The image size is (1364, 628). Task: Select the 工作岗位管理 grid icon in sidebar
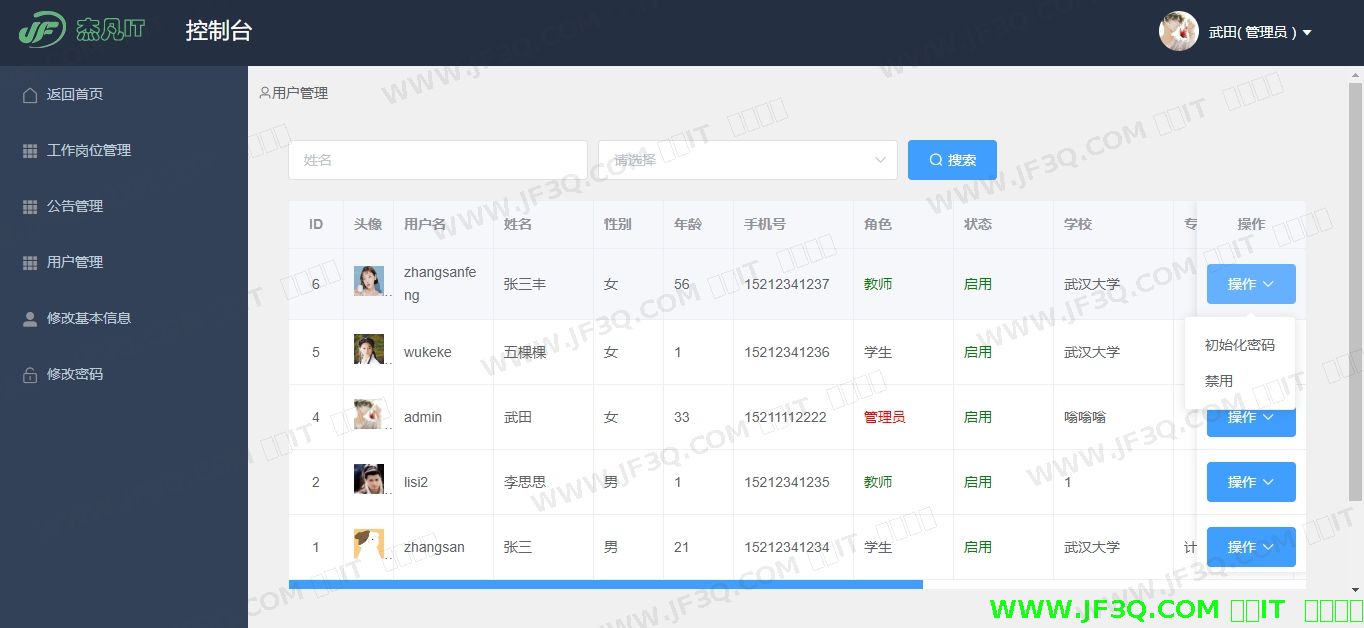[x=28, y=150]
